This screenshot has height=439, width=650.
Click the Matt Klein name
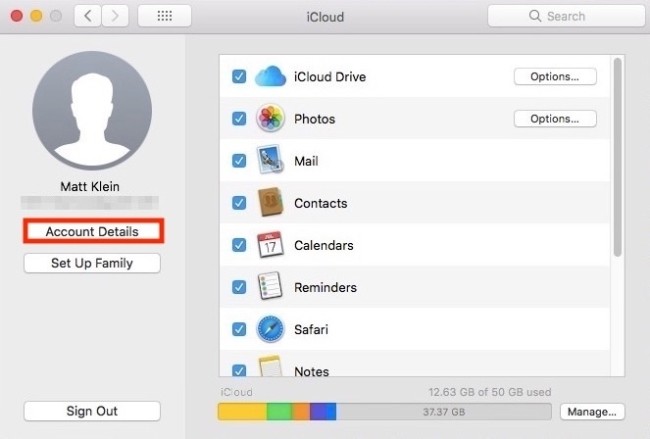90,187
